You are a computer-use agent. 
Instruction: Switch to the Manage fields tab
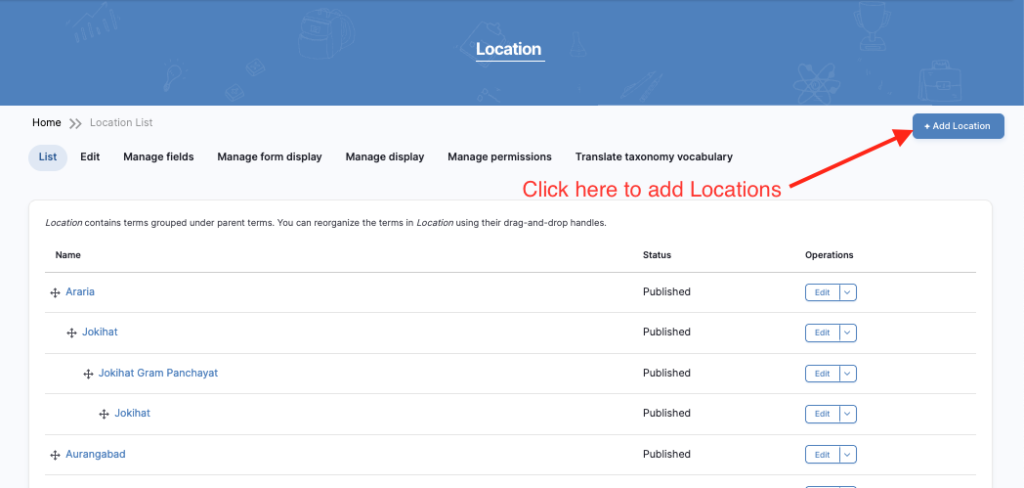158,157
